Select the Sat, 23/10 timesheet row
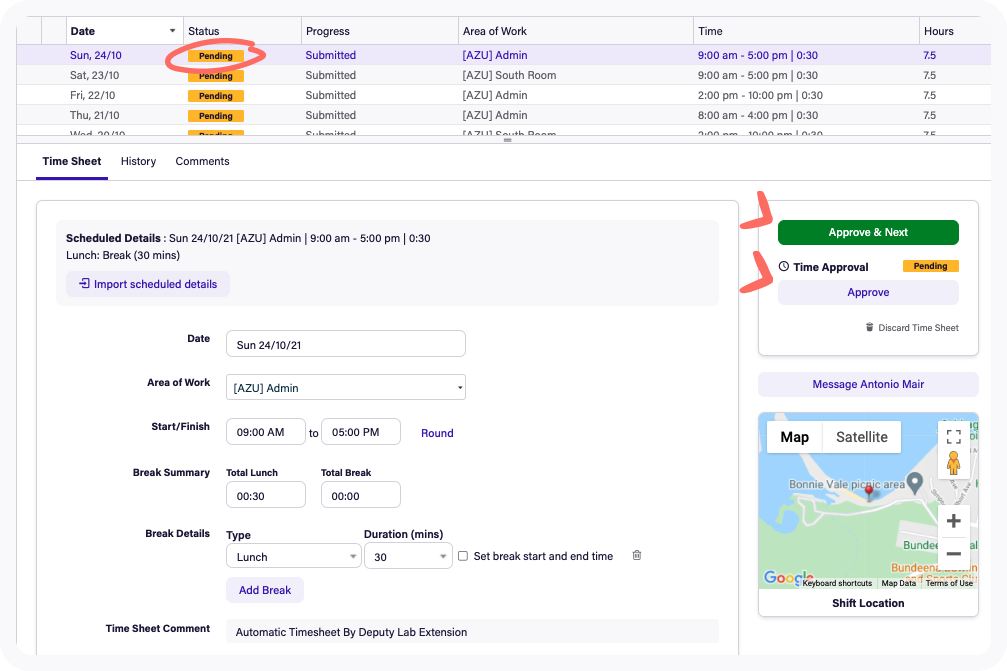 (x=504, y=75)
